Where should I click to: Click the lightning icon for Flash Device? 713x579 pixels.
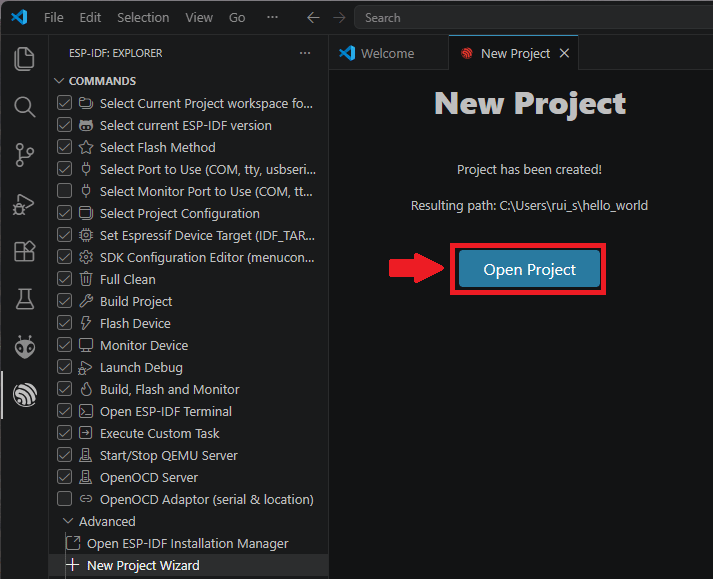pos(85,323)
